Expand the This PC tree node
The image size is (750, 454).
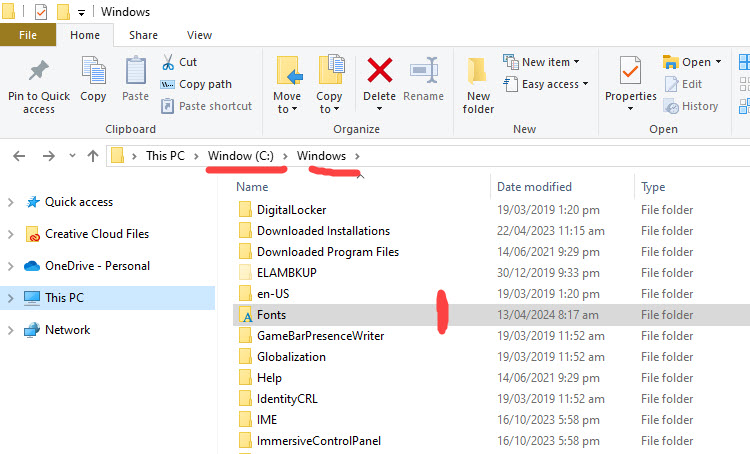(11, 298)
